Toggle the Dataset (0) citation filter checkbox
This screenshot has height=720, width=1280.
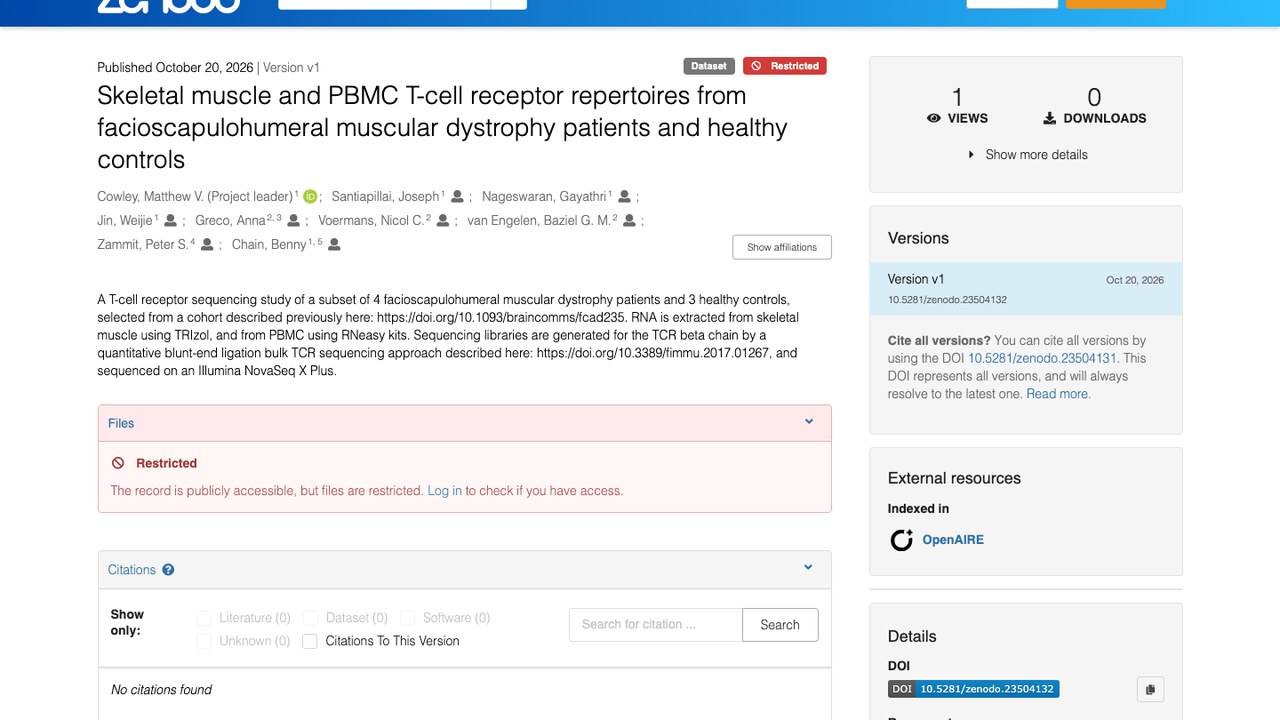tap(310, 618)
